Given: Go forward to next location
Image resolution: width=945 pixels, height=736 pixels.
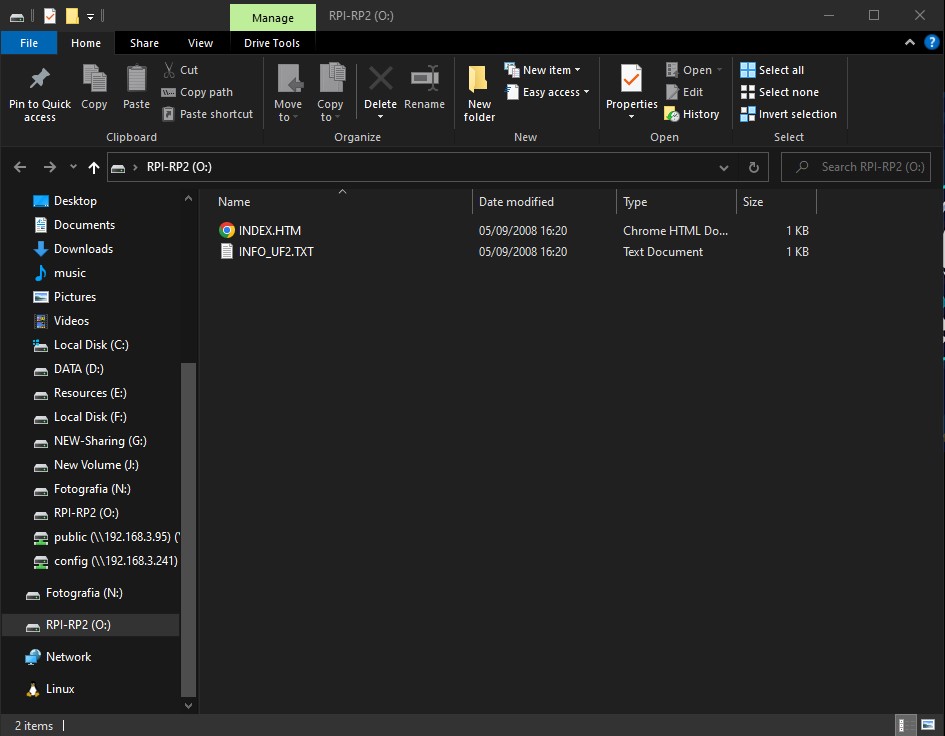Looking at the screenshot, I should point(49,167).
